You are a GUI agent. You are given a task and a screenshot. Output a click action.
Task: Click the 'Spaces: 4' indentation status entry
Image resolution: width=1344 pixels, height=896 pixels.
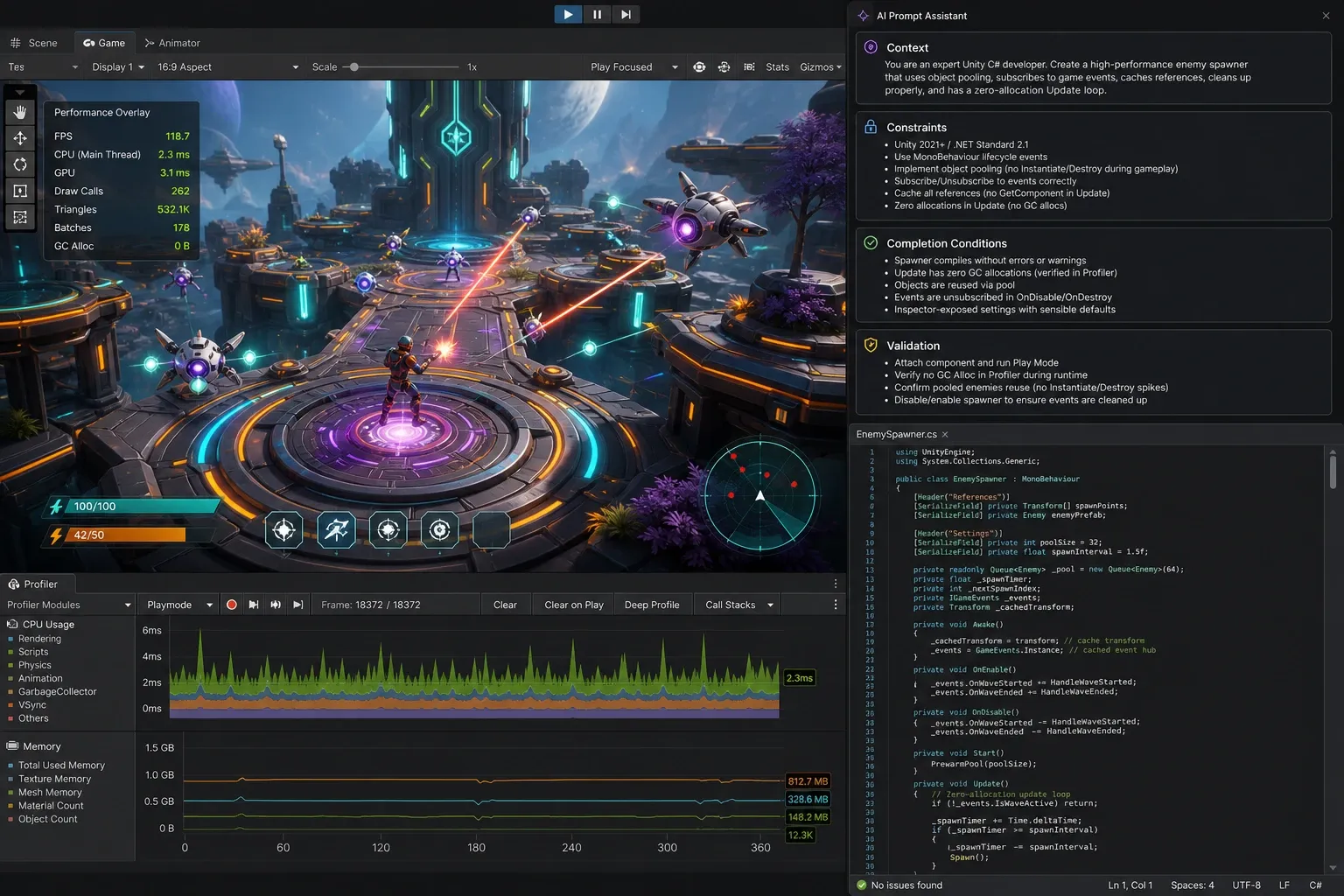1193,885
